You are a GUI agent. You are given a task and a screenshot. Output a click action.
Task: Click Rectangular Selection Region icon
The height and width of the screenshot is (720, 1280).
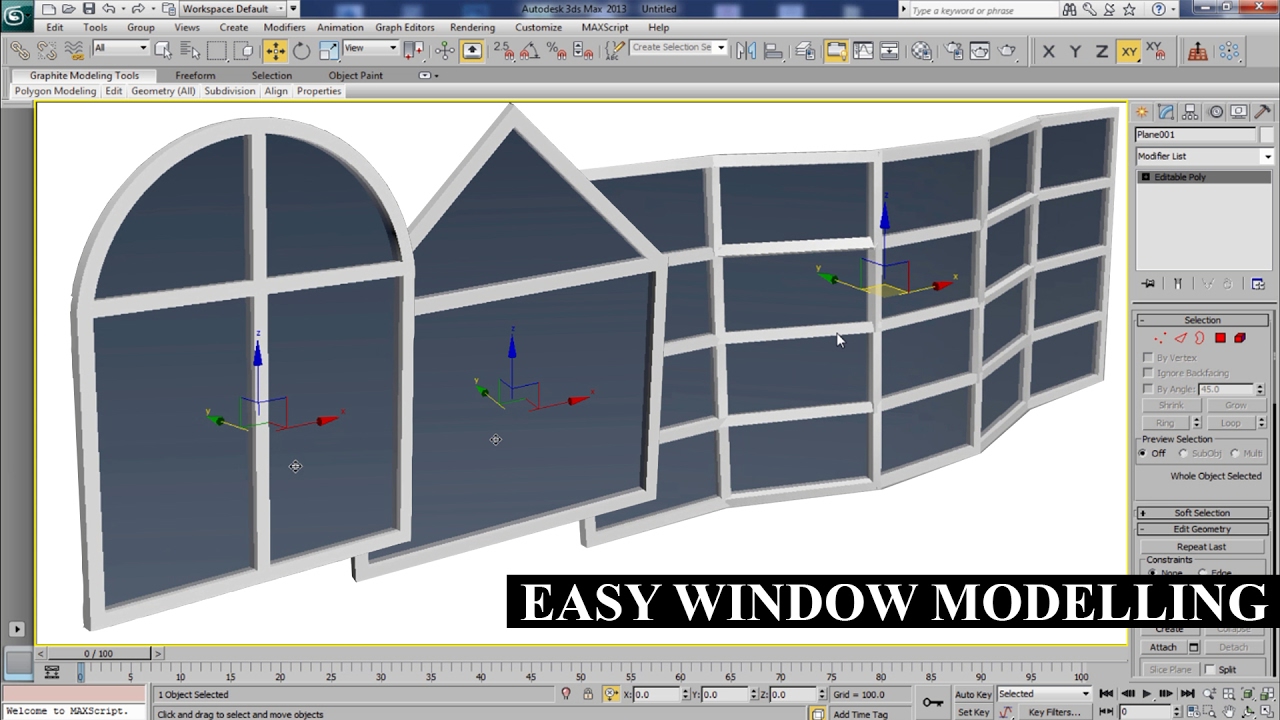[217, 51]
